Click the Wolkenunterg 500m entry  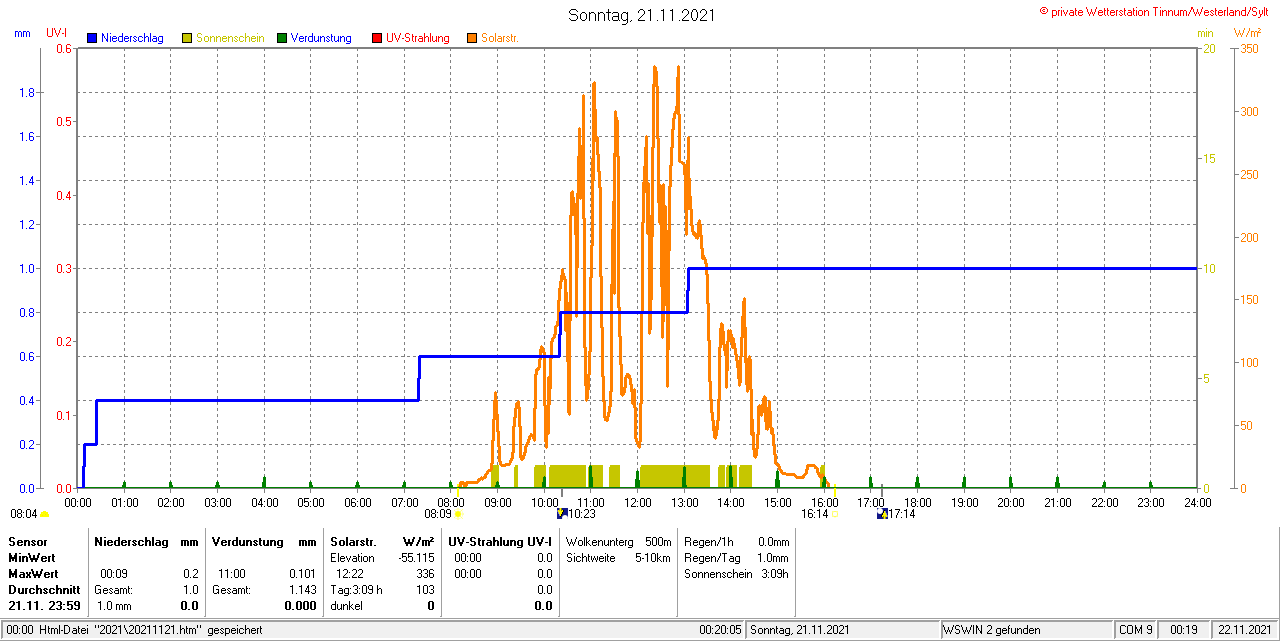pos(618,541)
